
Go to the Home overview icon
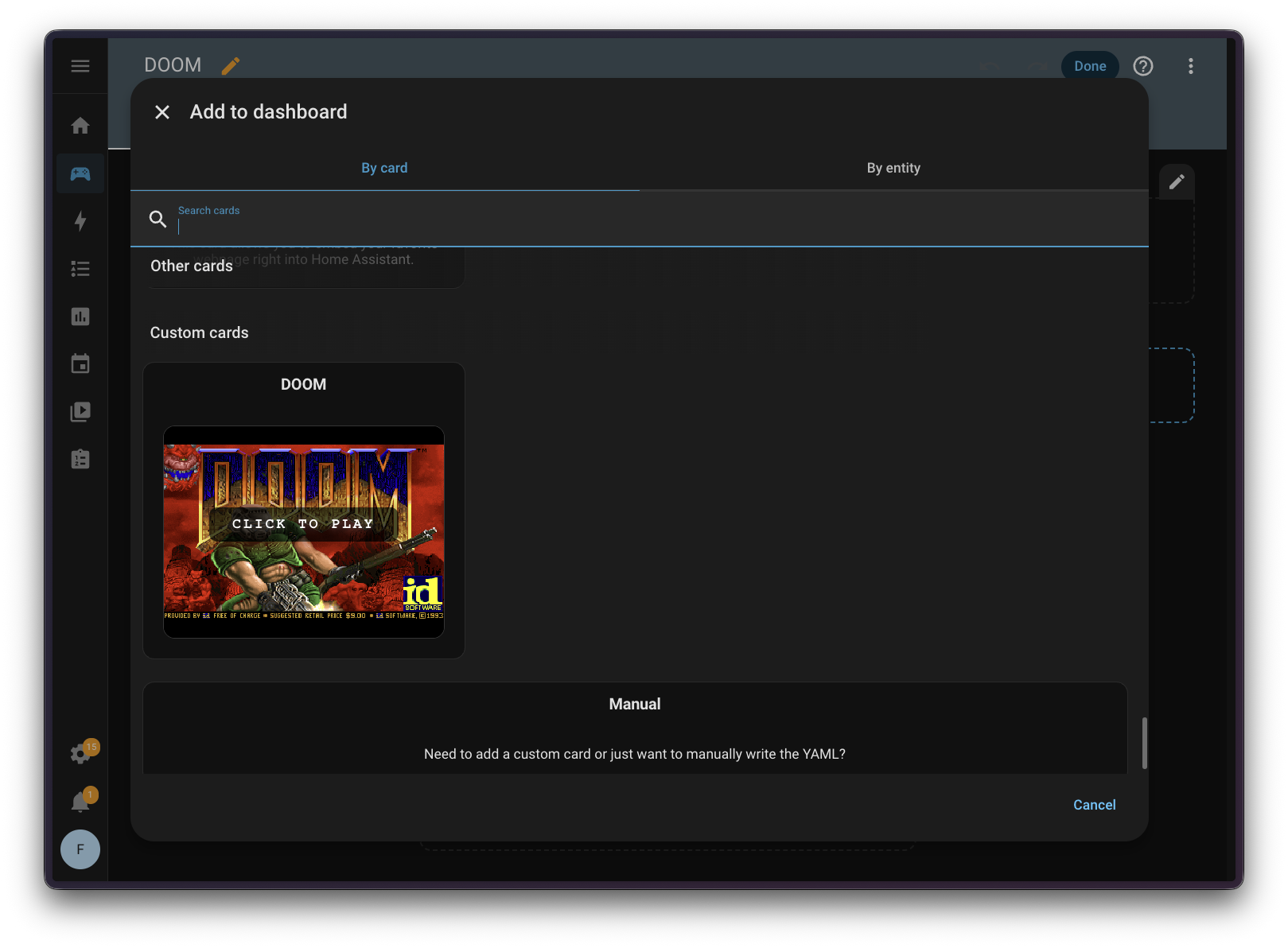click(x=80, y=126)
